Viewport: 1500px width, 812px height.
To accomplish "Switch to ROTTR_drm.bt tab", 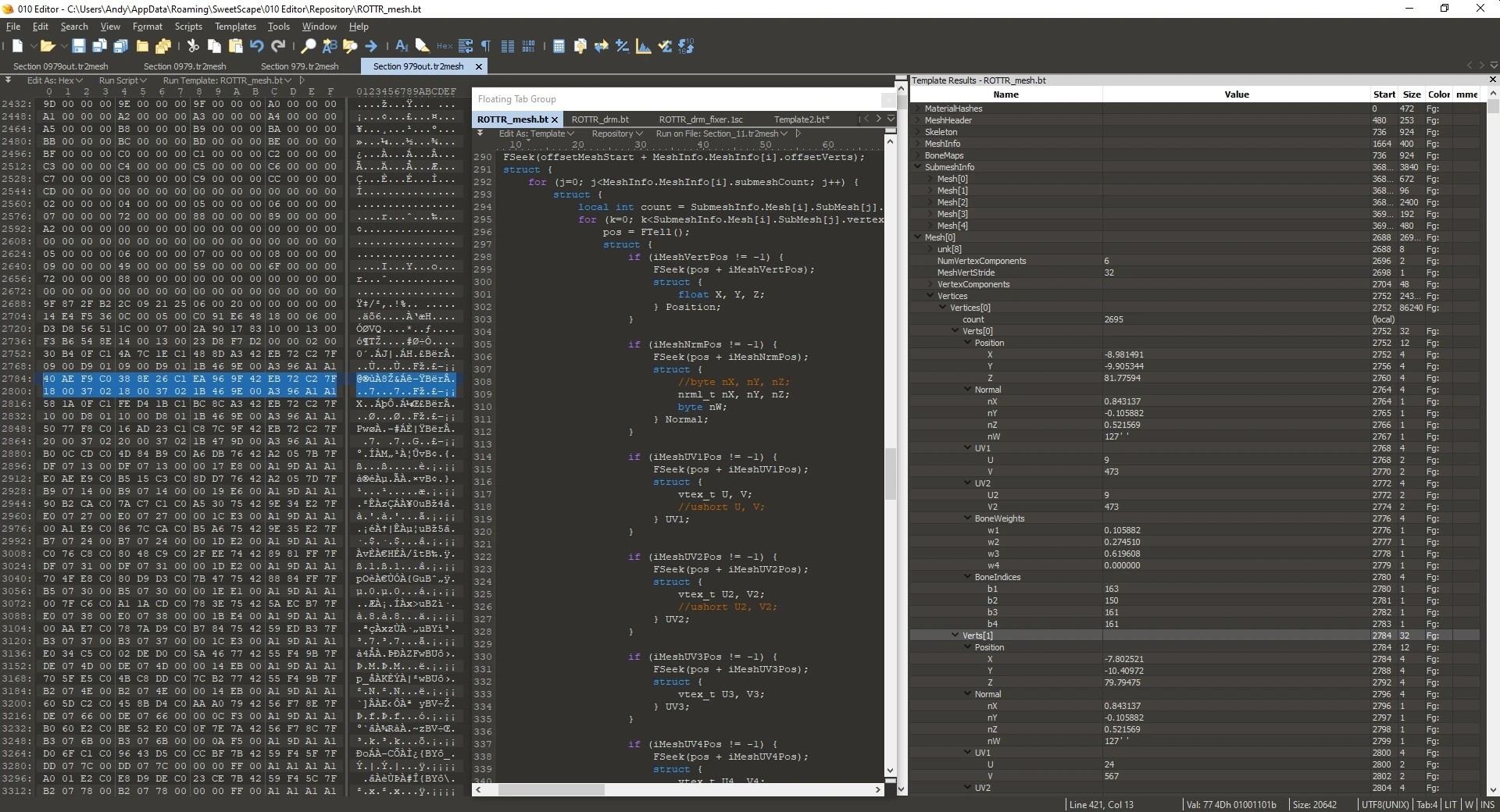I will (600, 119).
